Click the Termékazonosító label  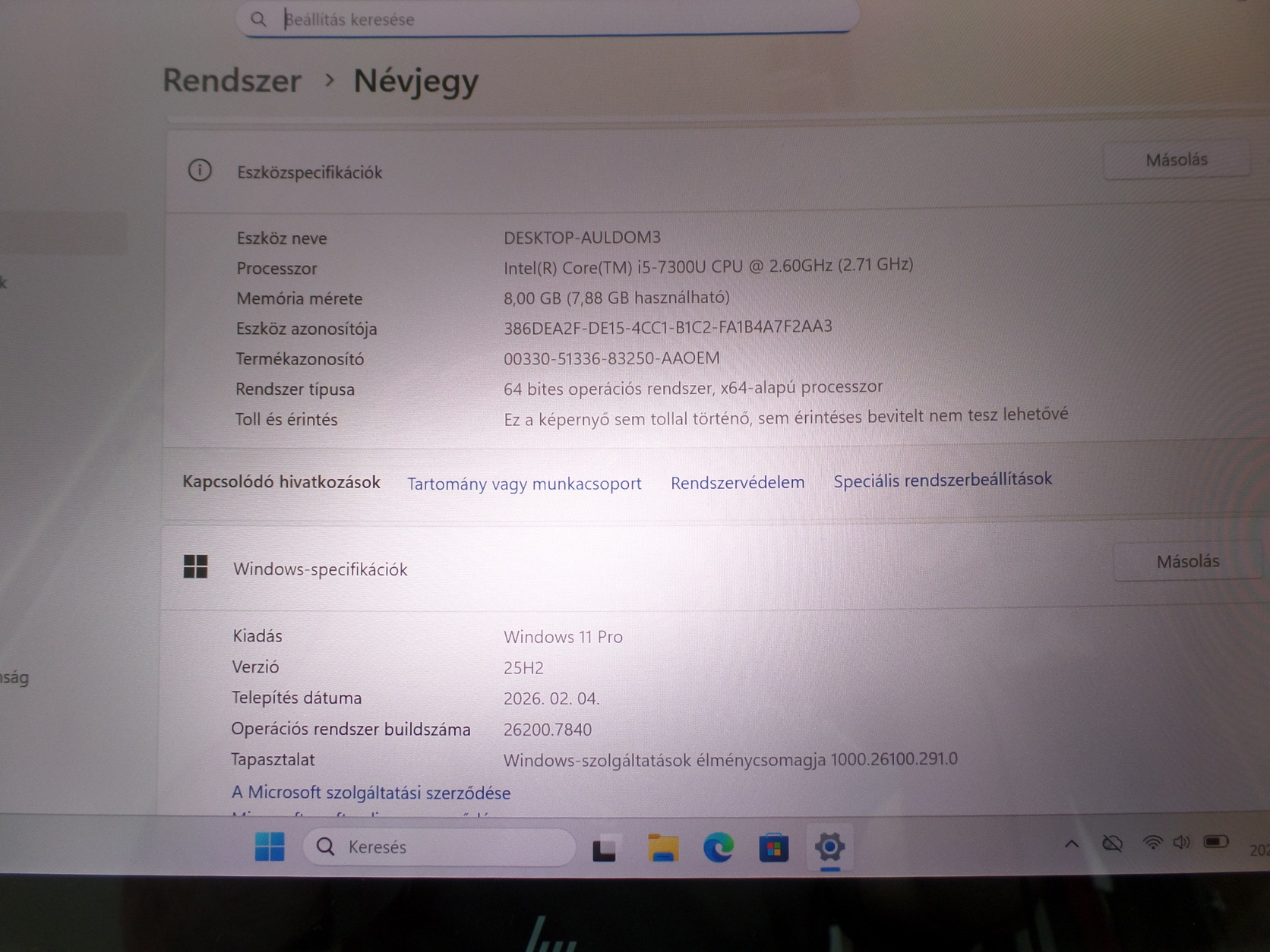(299, 359)
